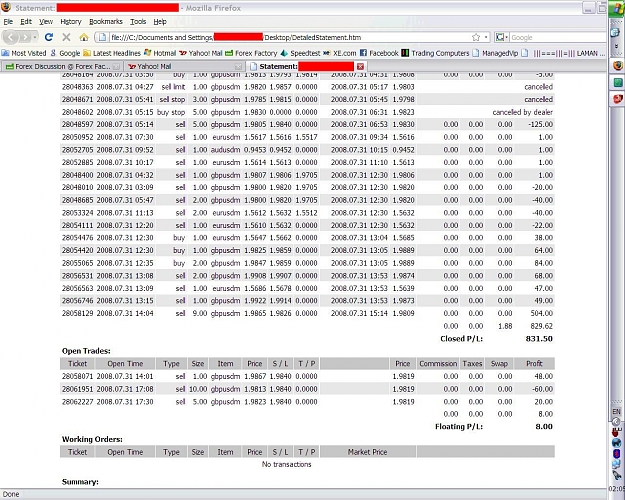Viewport: 625px width, 500px height.
Task: Open the Forex Factory bookmark
Action: click(251, 53)
